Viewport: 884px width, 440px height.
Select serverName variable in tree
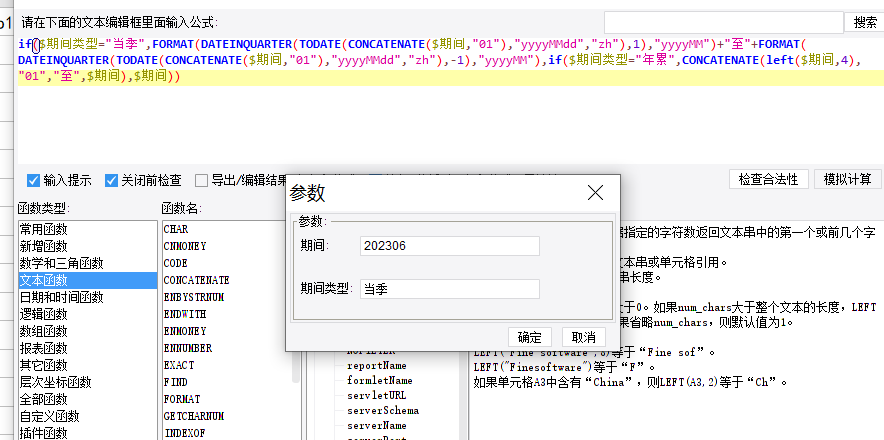[x=377, y=425]
